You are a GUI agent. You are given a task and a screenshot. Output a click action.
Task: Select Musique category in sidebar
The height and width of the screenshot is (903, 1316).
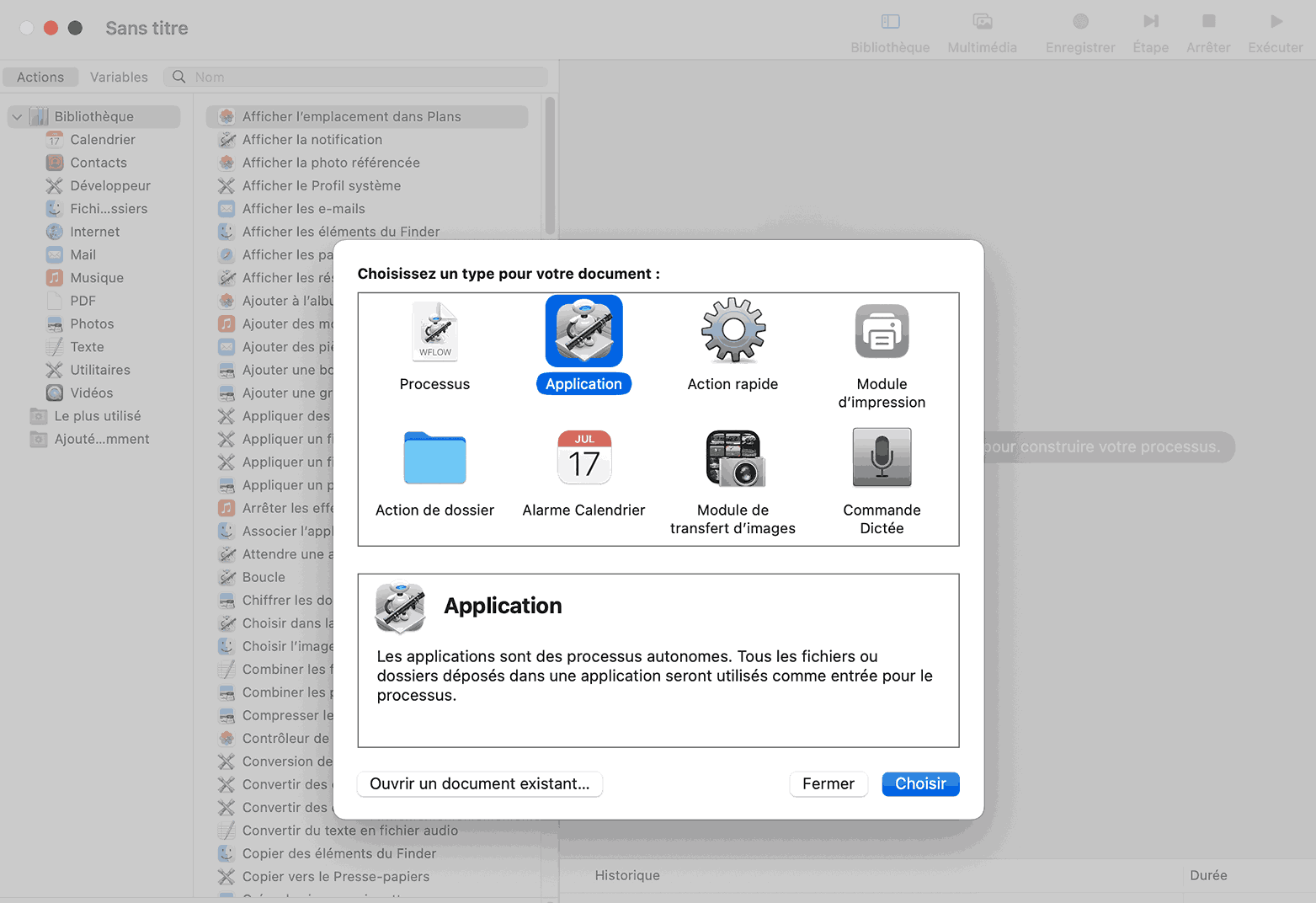(x=97, y=278)
